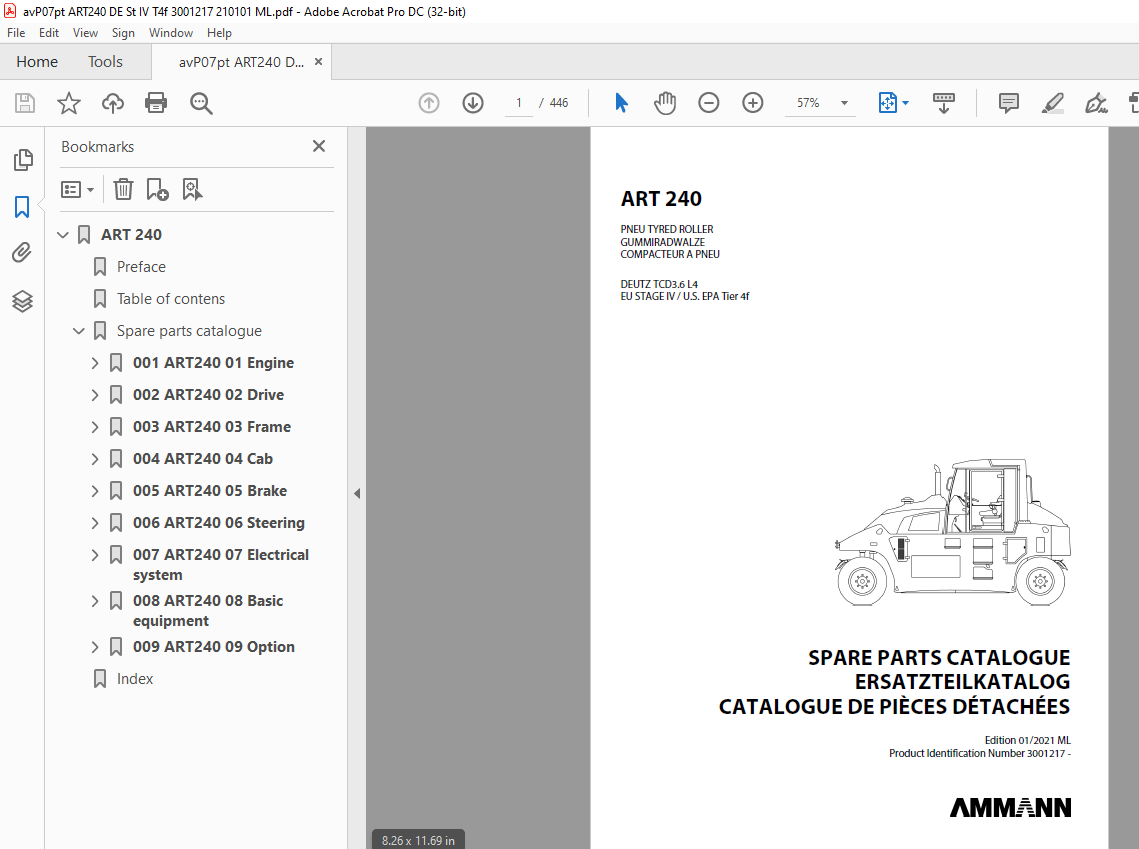Add a comment sticky note
Viewport: 1139px width, 849px height.
[1009, 103]
